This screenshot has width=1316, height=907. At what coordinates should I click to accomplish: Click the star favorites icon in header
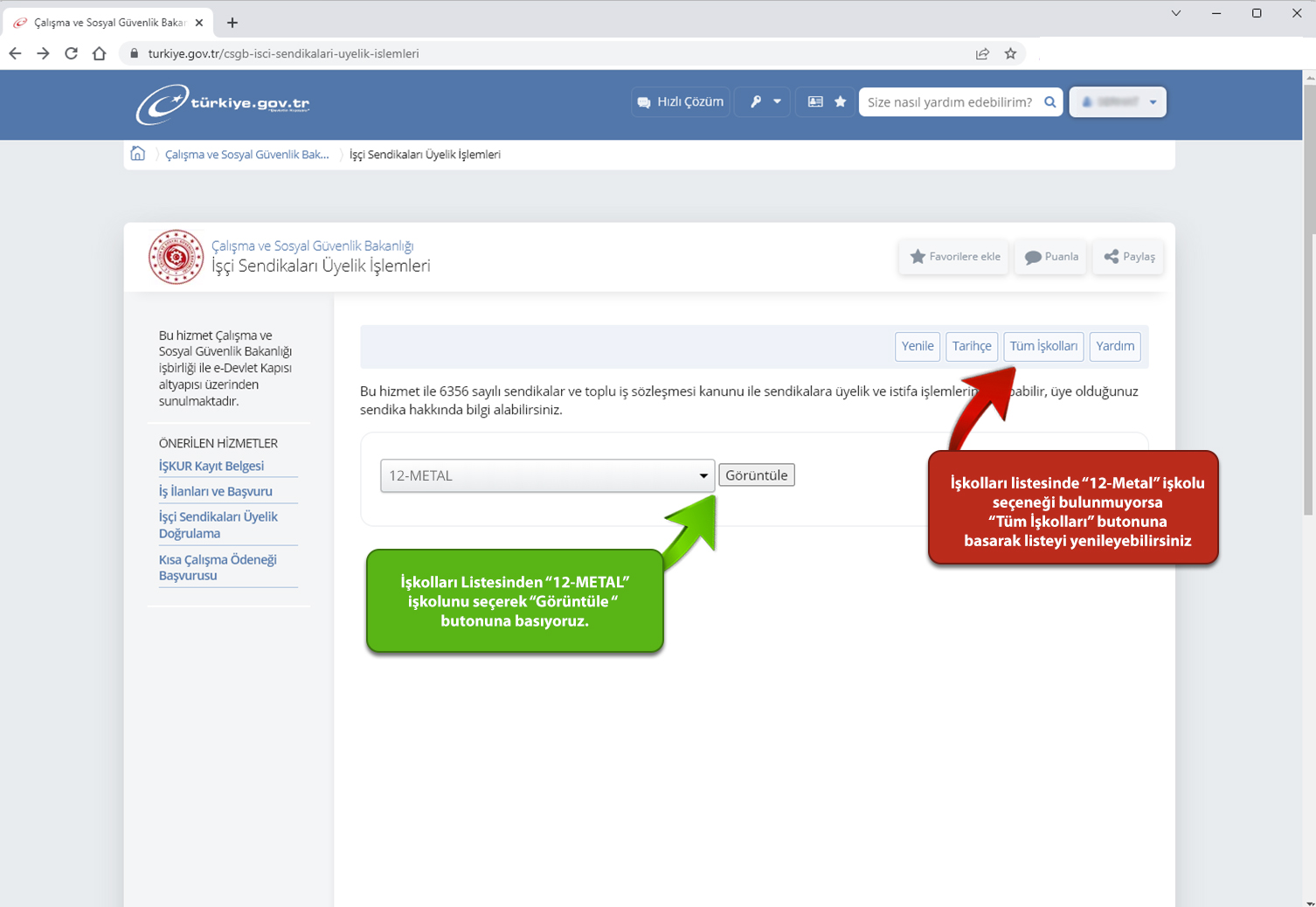coord(841,102)
